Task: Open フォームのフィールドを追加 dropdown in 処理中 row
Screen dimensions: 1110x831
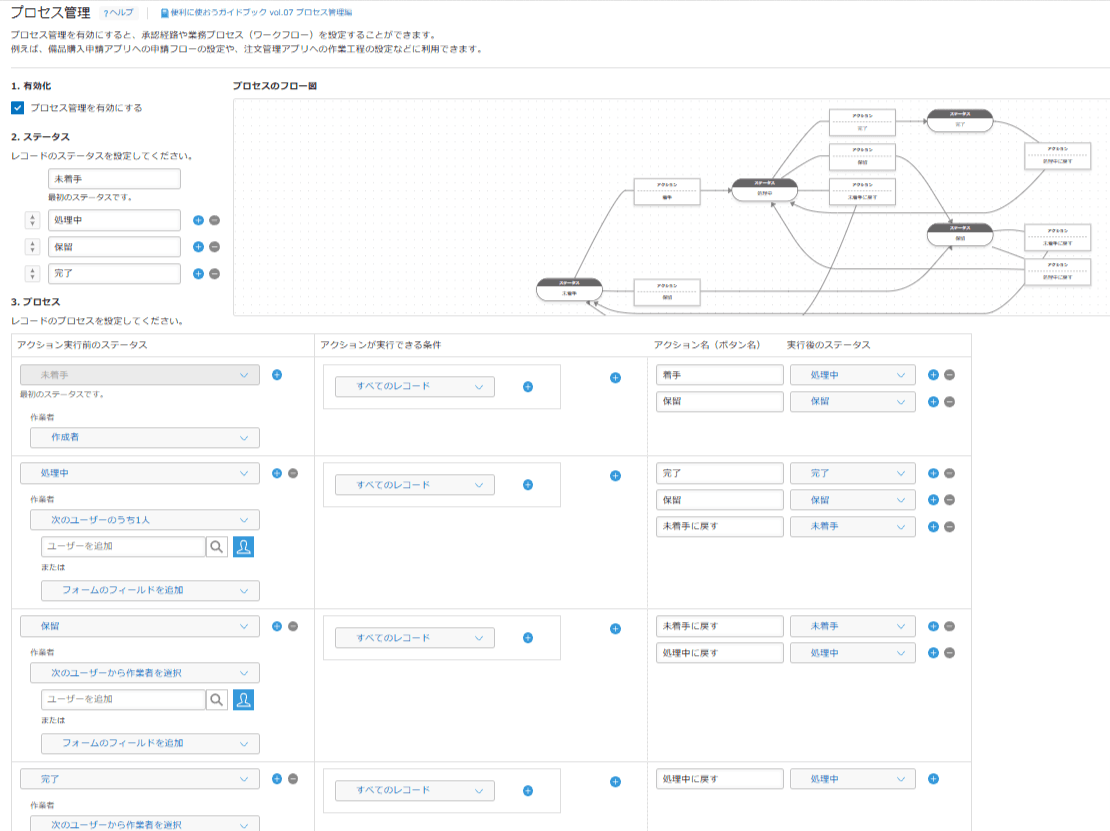Action: pos(150,590)
